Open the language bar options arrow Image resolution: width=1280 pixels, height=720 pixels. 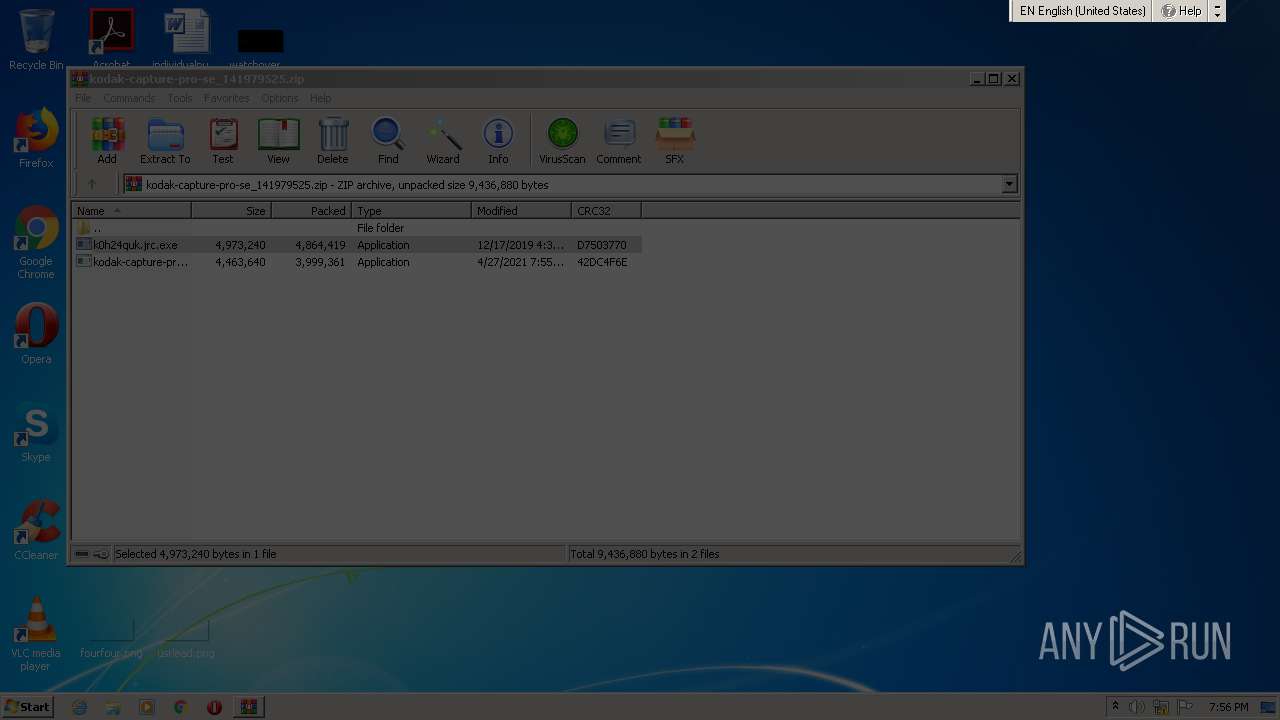(1217, 11)
